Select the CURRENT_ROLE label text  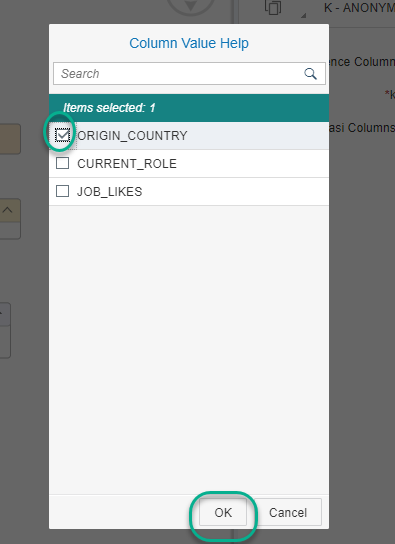point(127,163)
